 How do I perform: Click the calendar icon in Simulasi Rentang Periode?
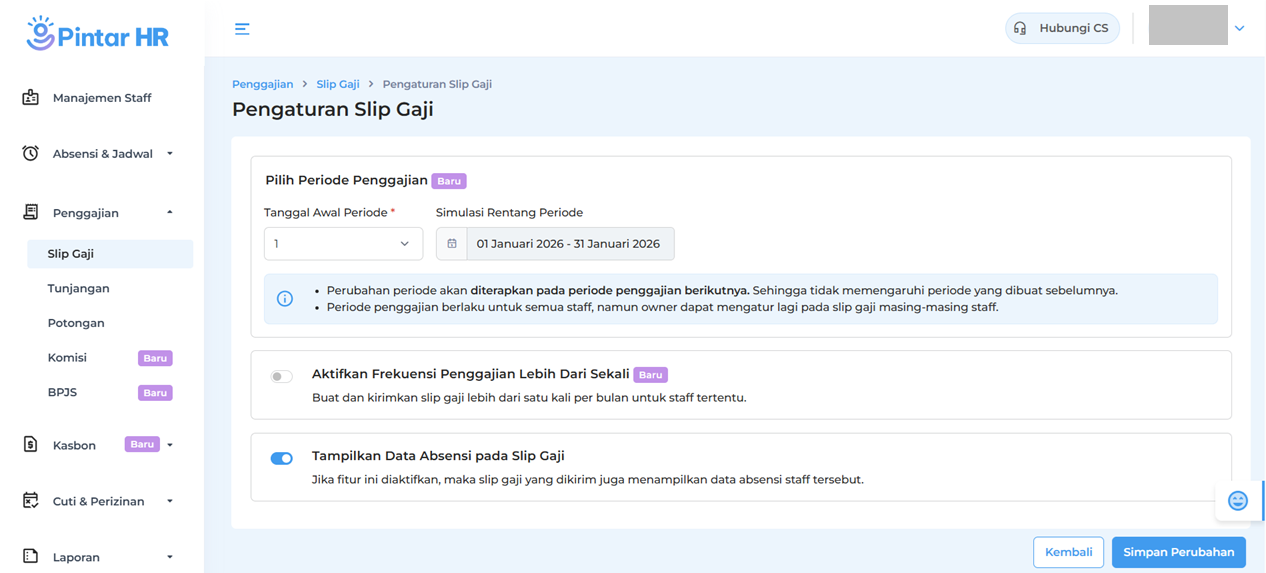pyautogui.click(x=452, y=244)
